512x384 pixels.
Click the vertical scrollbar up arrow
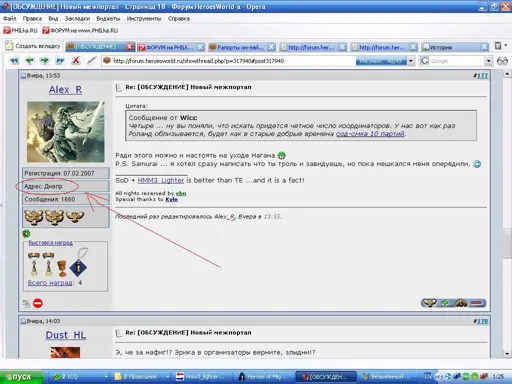point(507,74)
